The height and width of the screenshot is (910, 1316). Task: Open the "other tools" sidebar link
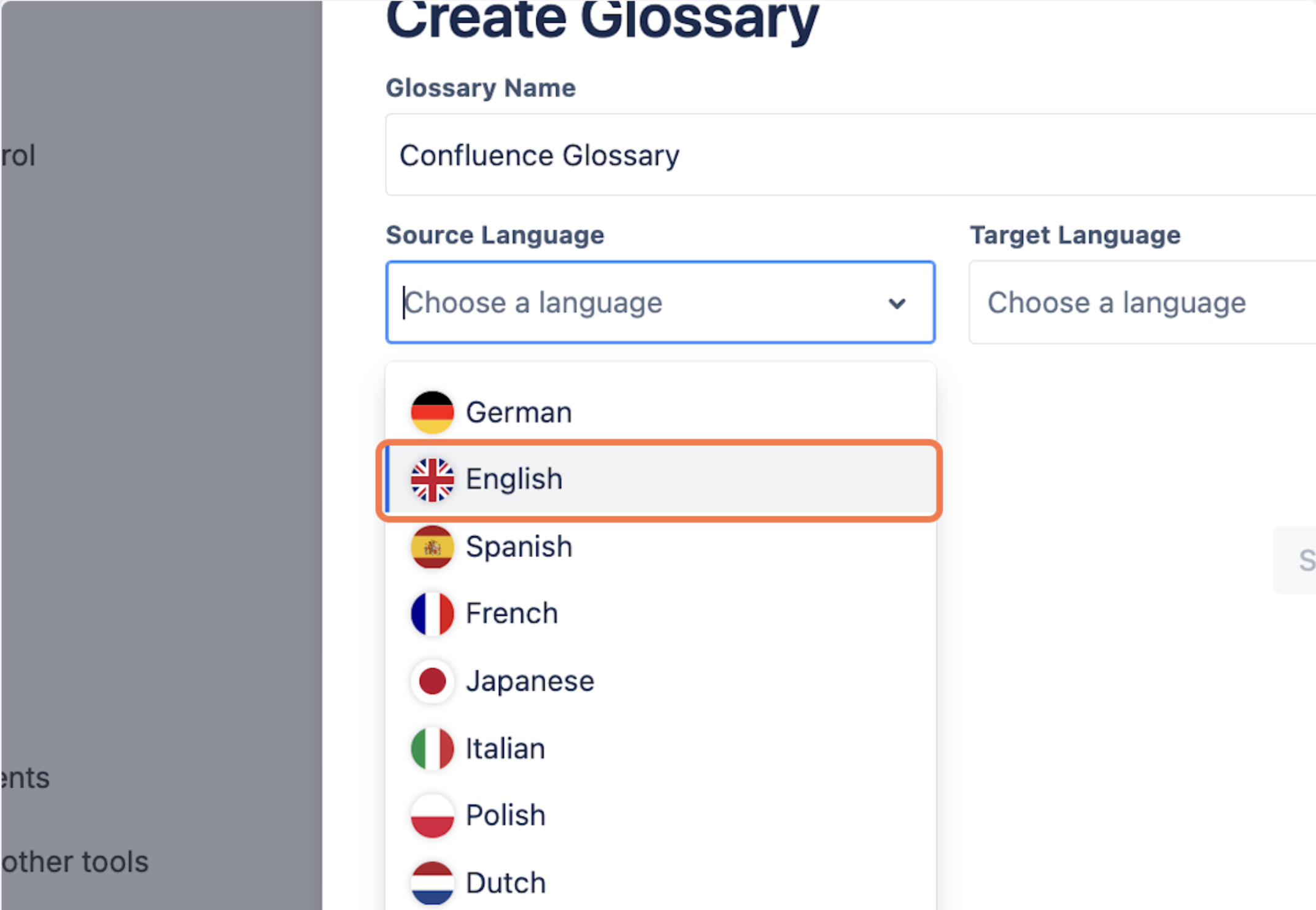[x=75, y=861]
